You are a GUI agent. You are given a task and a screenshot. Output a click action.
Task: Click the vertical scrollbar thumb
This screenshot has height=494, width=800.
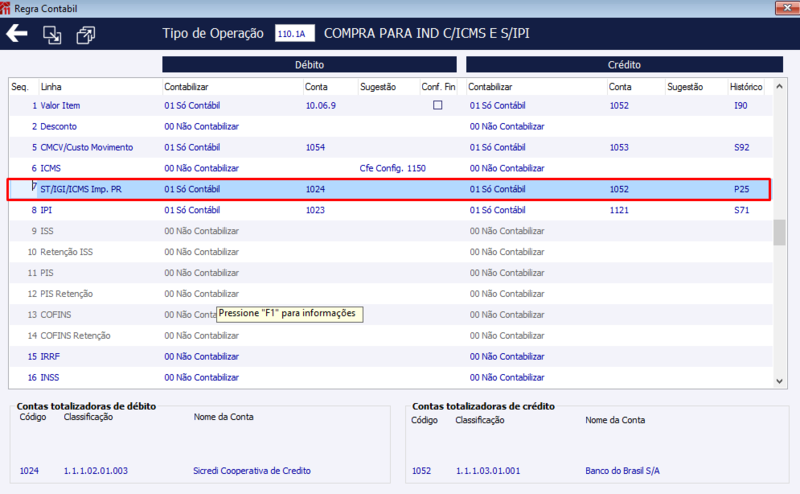coord(779,232)
